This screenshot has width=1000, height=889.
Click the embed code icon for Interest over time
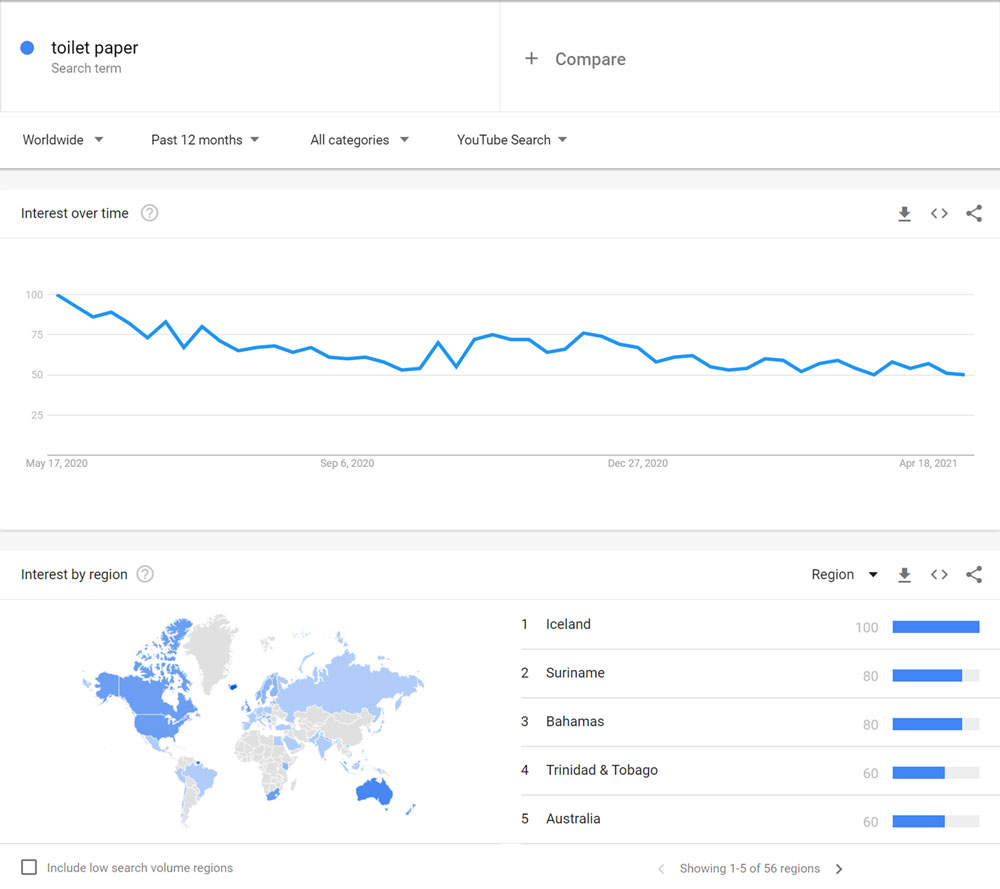pyautogui.click(x=939, y=213)
